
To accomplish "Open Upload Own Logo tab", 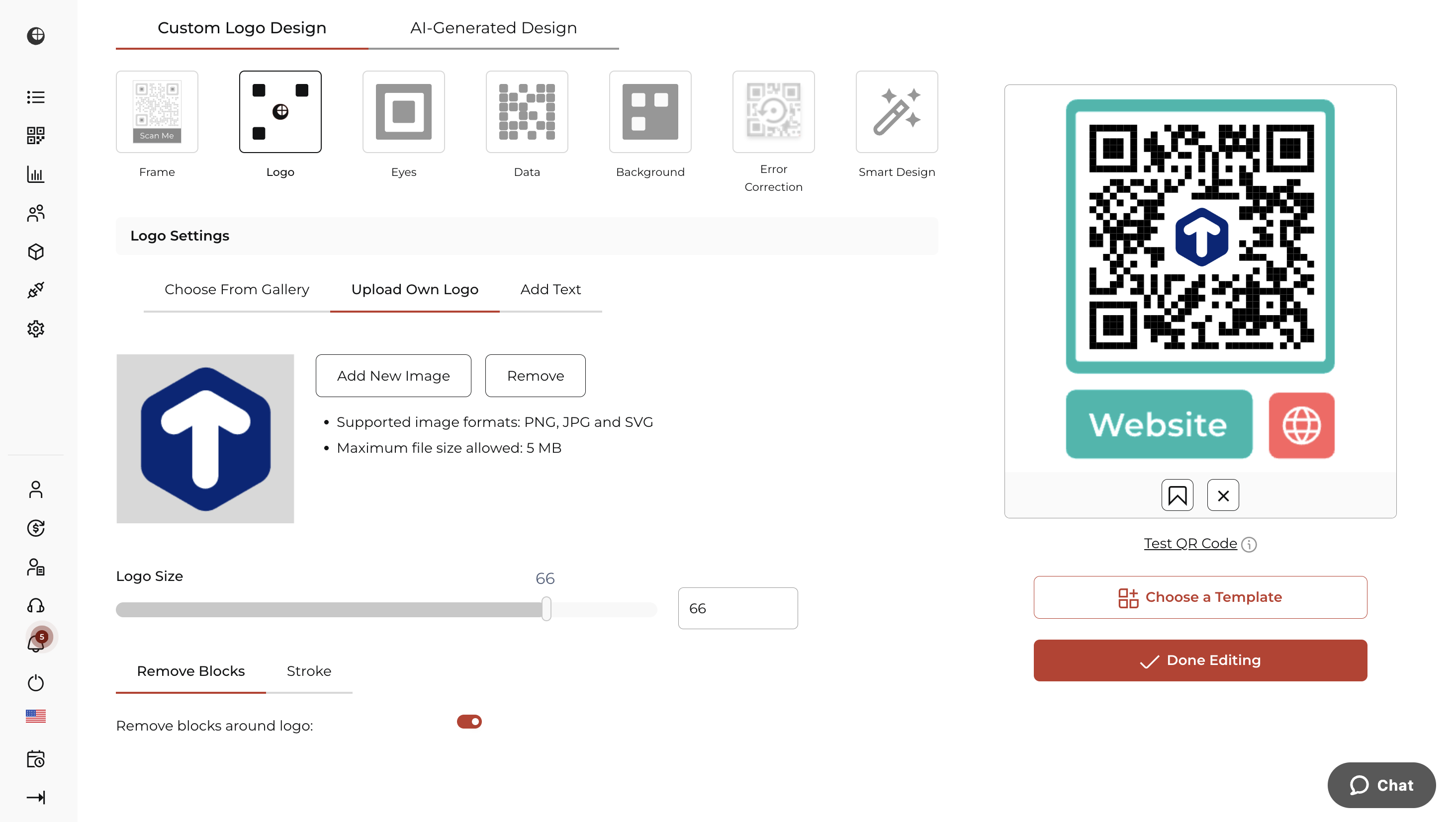I will pyautogui.click(x=415, y=289).
